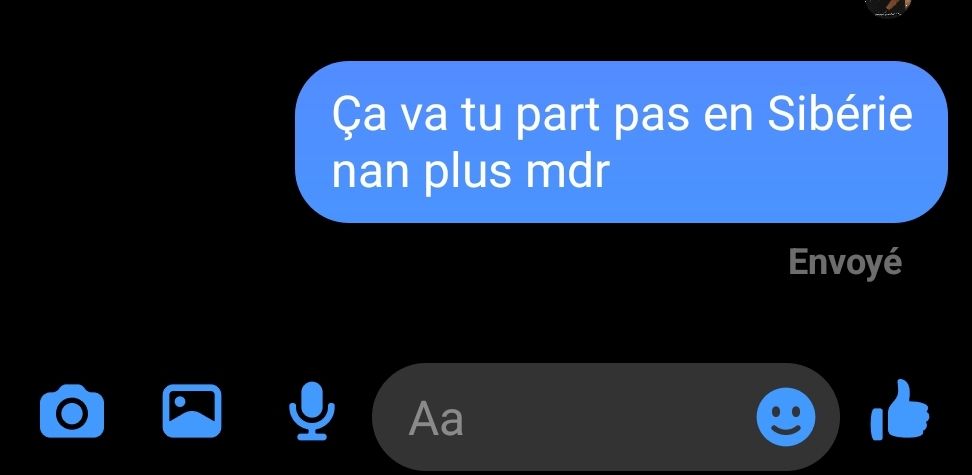Image resolution: width=972 pixels, height=475 pixels.
Task: Open the photo gallery picker
Action: click(192, 411)
